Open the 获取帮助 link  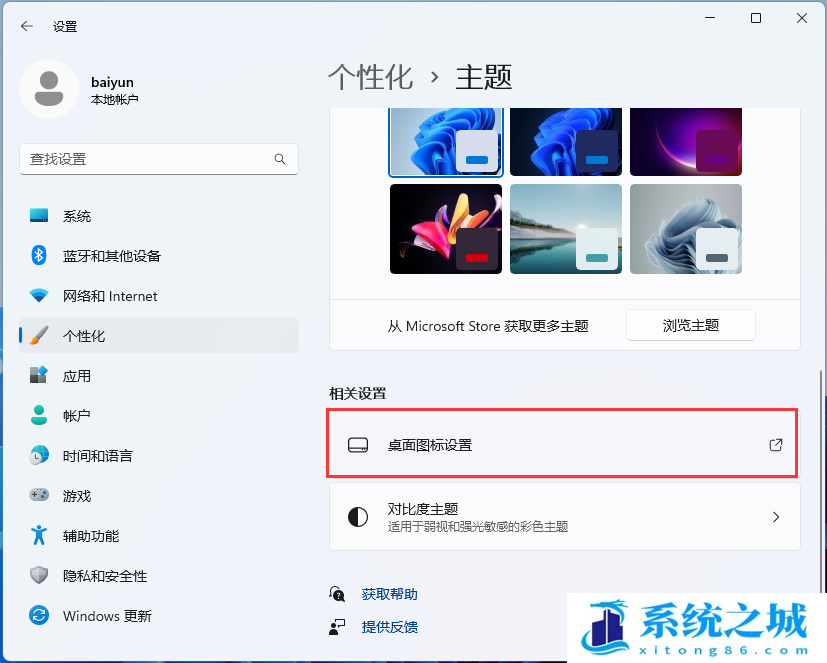click(x=389, y=594)
